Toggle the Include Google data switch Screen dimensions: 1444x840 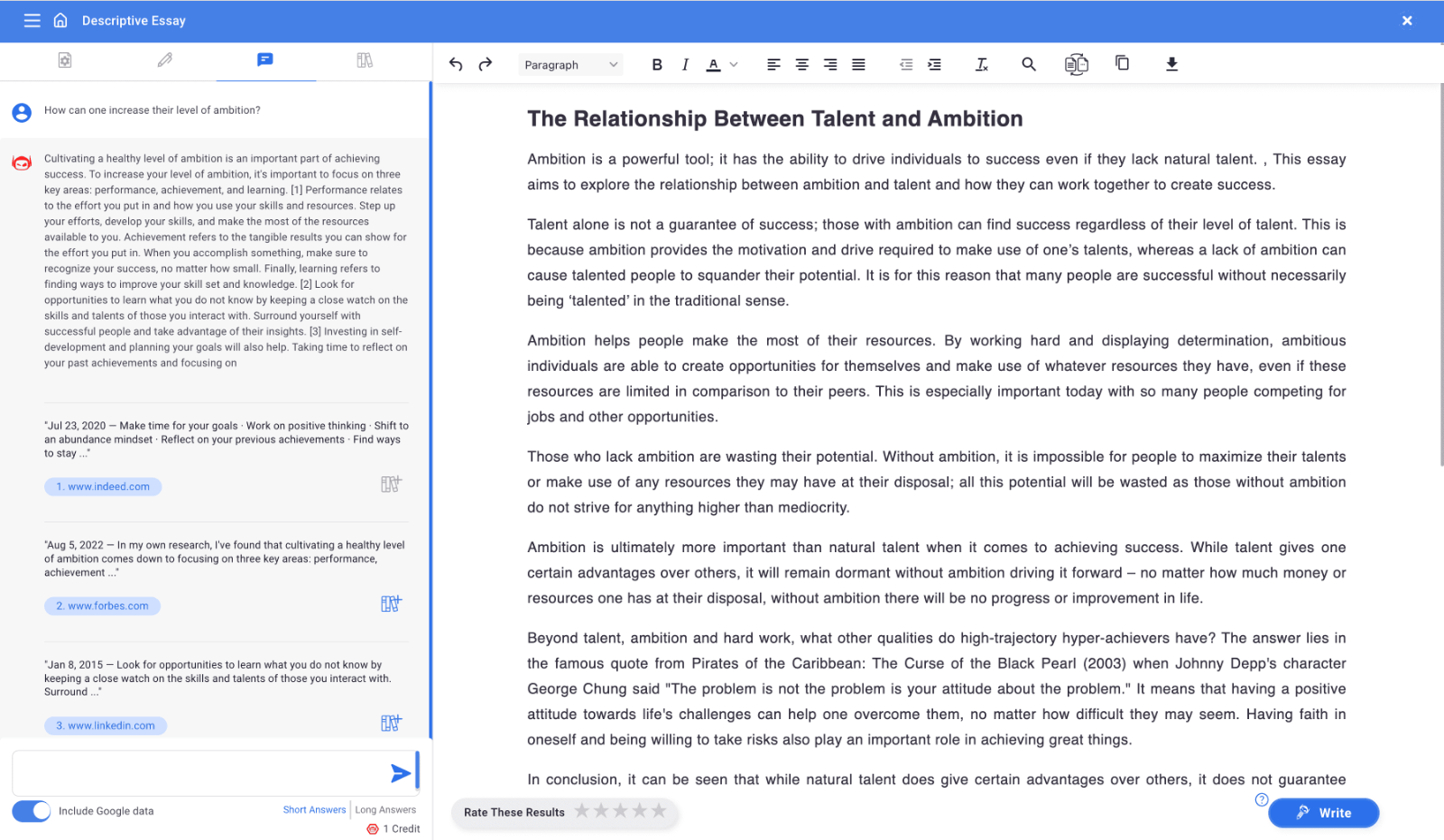tap(32, 811)
